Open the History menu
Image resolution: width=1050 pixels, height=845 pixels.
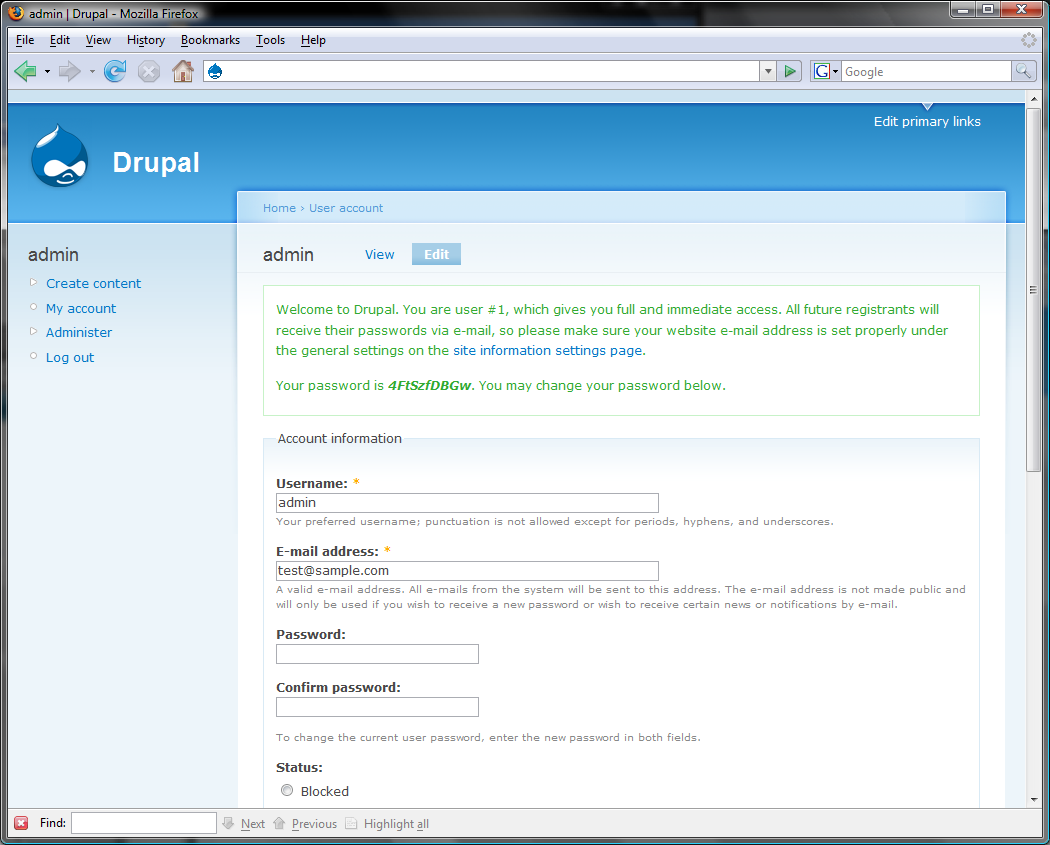click(x=146, y=40)
